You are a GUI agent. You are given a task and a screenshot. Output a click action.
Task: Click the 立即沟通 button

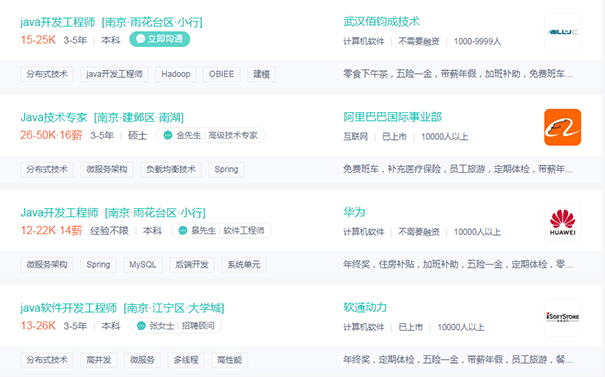159,39
